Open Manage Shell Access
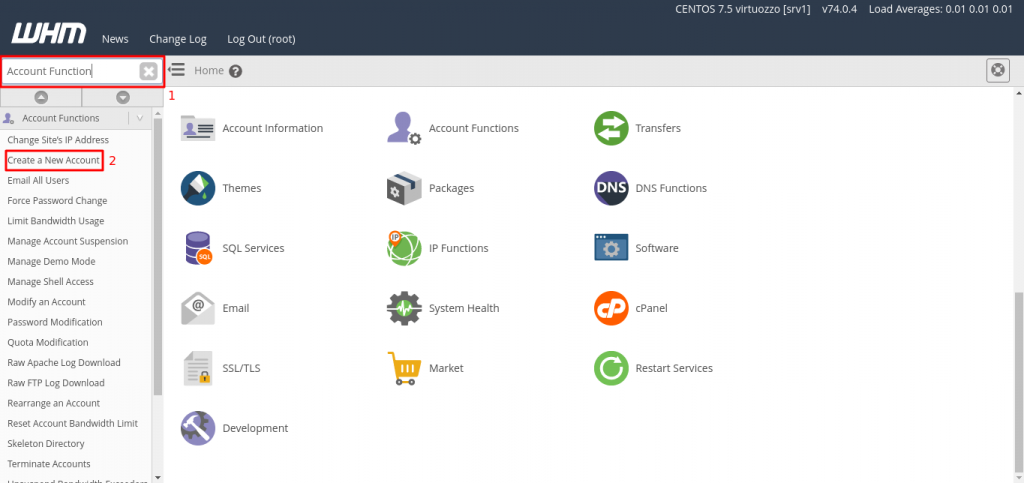This screenshot has width=1024, height=483. [x=50, y=281]
